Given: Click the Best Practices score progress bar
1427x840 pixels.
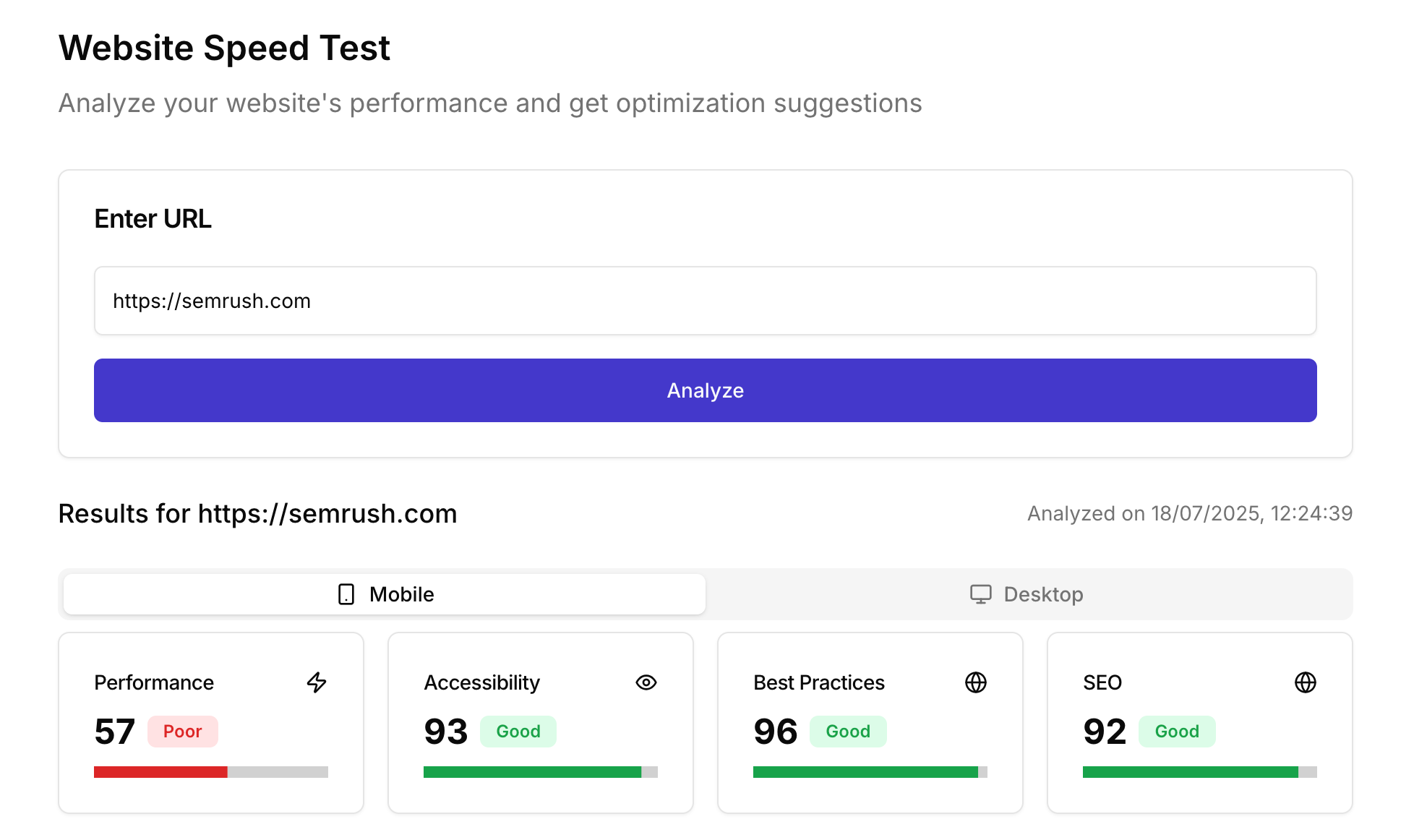Looking at the screenshot, I should tap(870, 772).
